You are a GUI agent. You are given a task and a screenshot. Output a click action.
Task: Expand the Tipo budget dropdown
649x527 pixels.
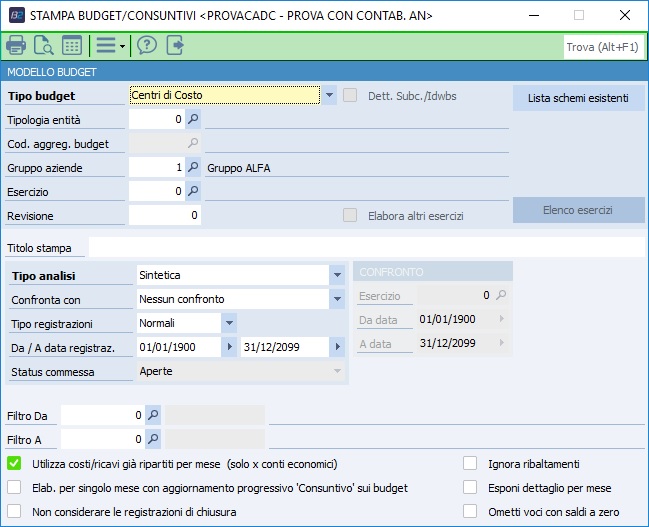click(x=329, y=96)
